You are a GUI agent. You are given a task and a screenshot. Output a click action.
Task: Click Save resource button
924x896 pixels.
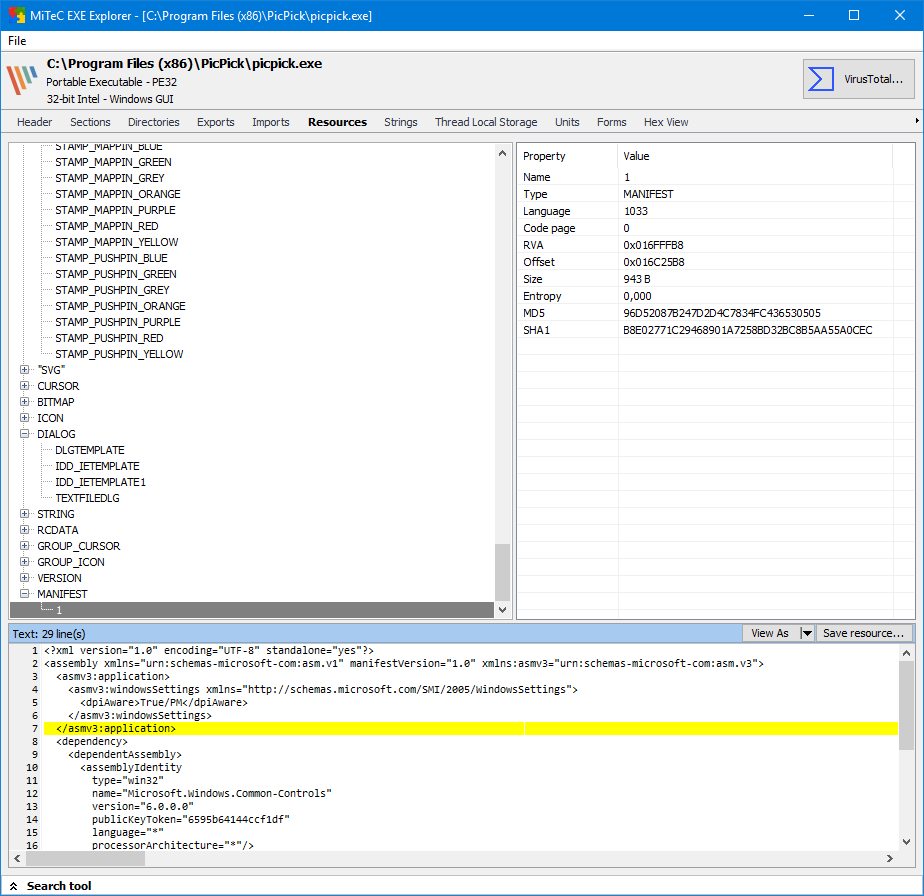click(863, 633)
